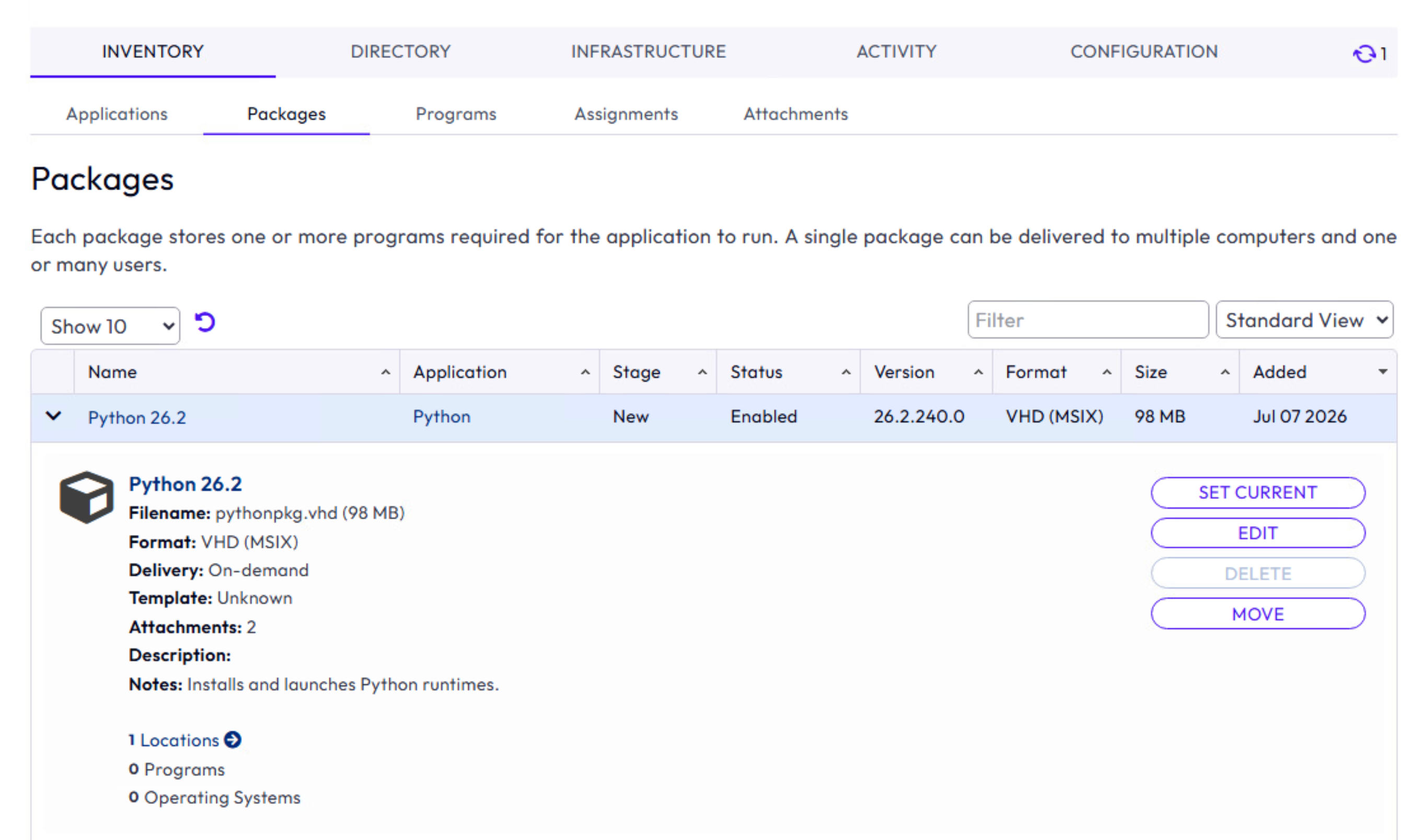Collapse the Python 26.2 row chevron
This screenshot has width=1410, height=840.
pos(53,416)
